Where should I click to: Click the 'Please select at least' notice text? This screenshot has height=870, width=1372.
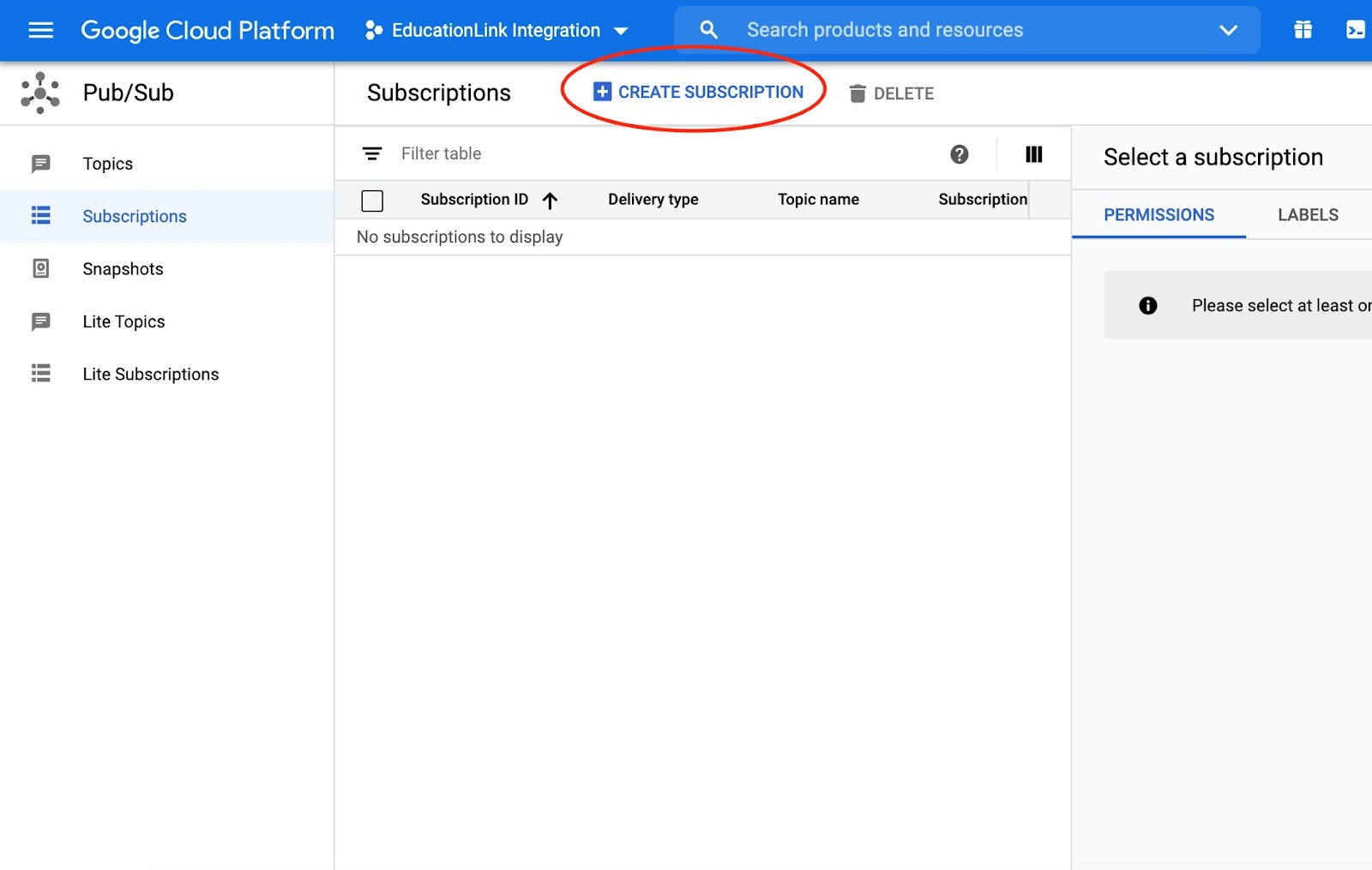click(1281, 306)
